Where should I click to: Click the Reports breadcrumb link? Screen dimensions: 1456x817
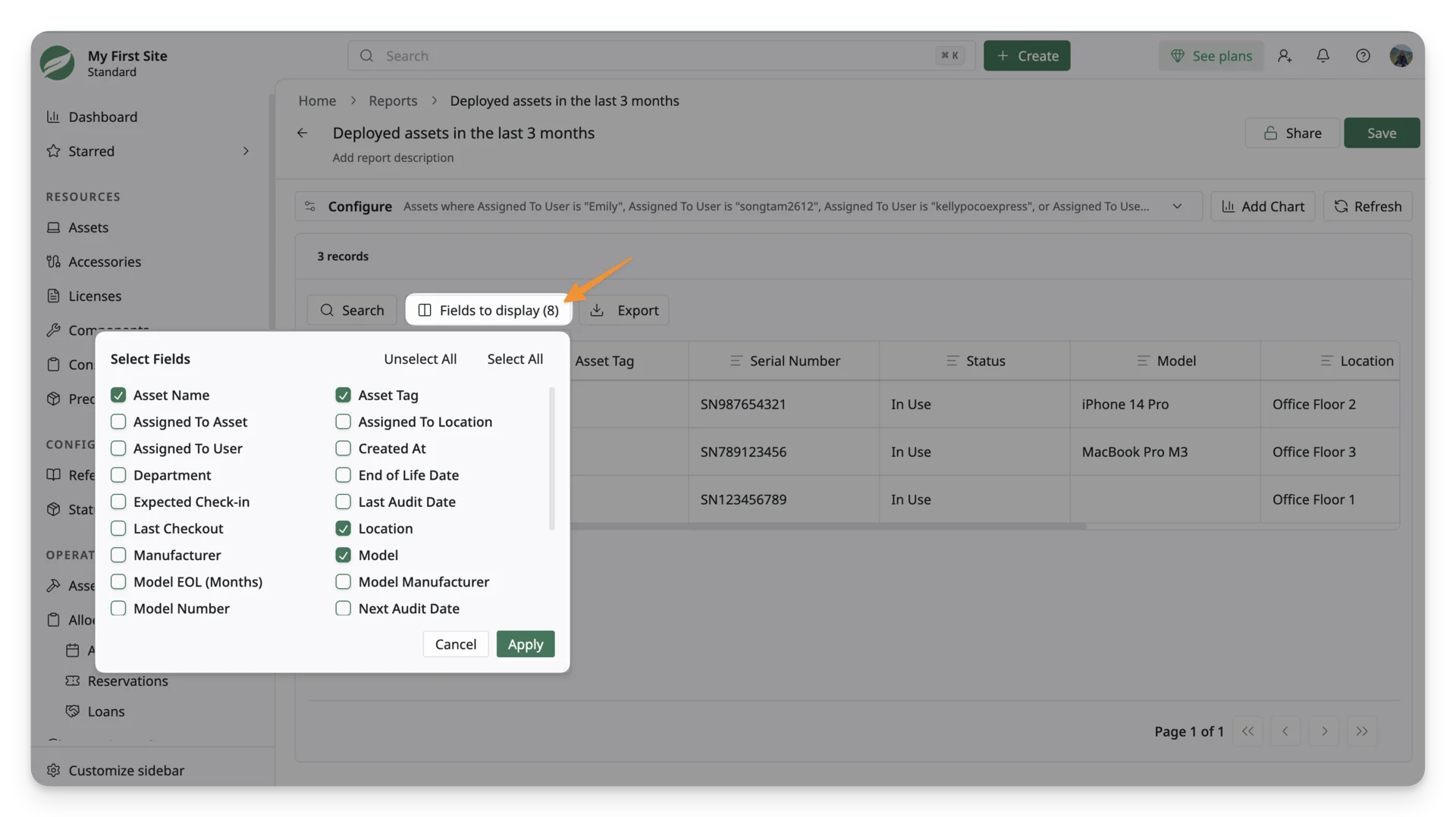coord(393,101)
